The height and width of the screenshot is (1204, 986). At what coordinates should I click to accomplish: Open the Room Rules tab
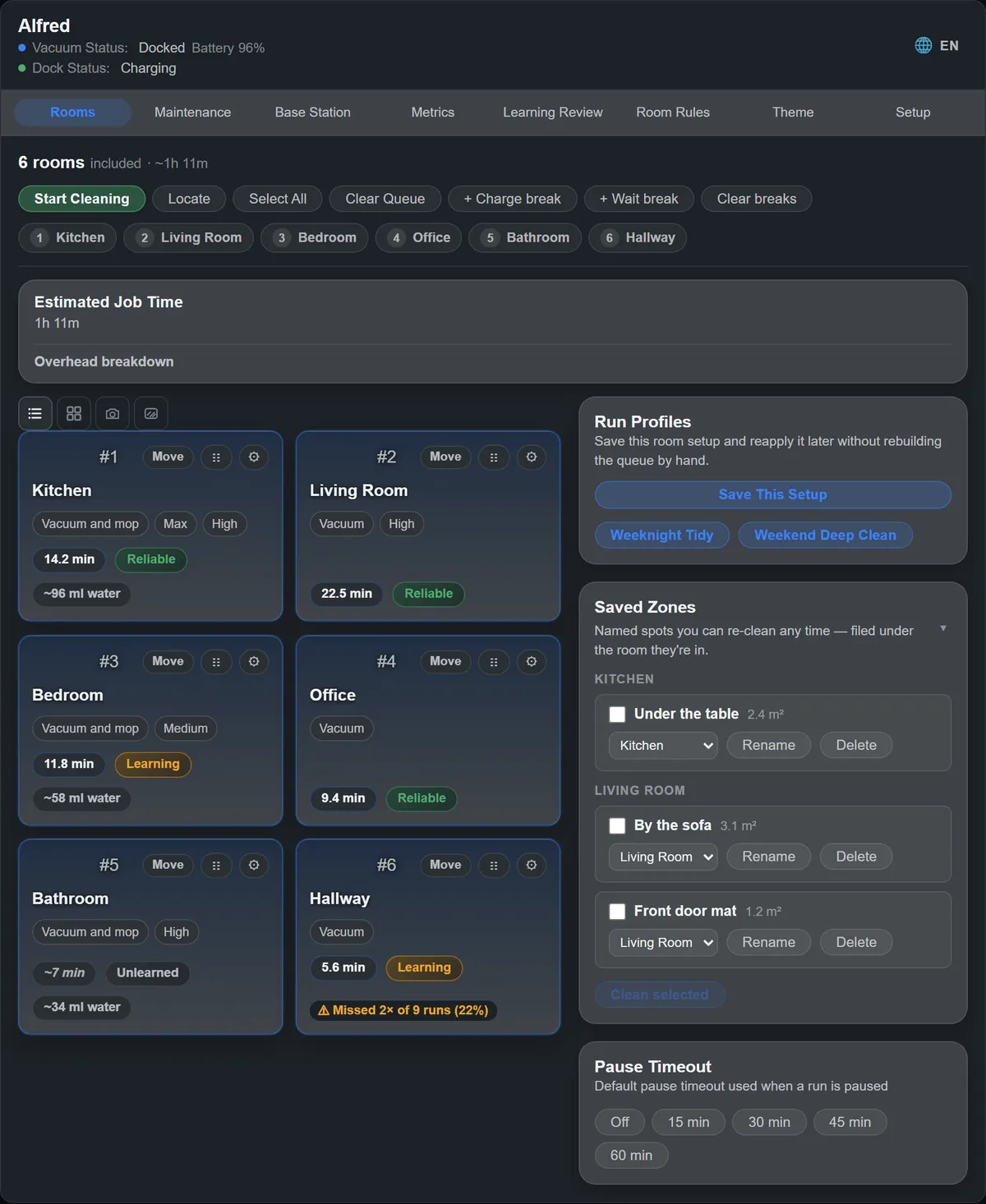pyautogui.click(x=673, y=113)
